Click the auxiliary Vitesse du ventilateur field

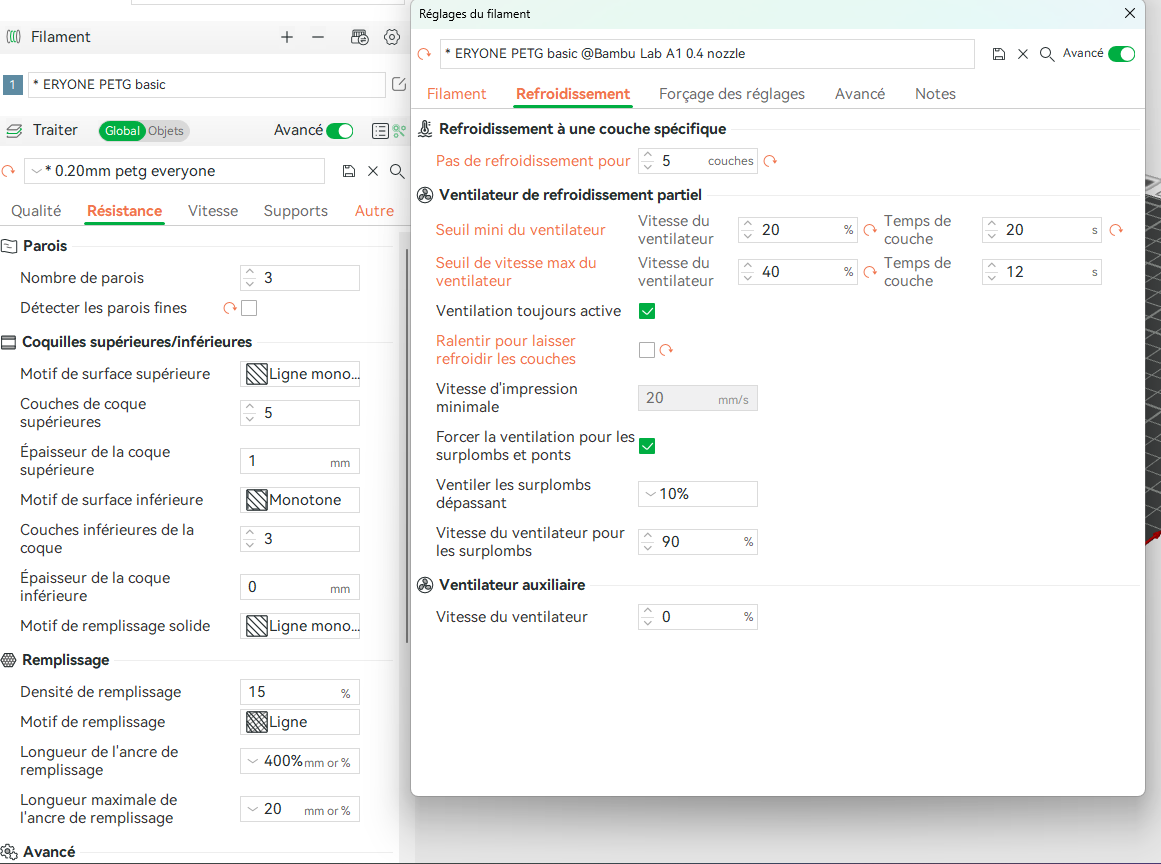click(x=697, y=617)
